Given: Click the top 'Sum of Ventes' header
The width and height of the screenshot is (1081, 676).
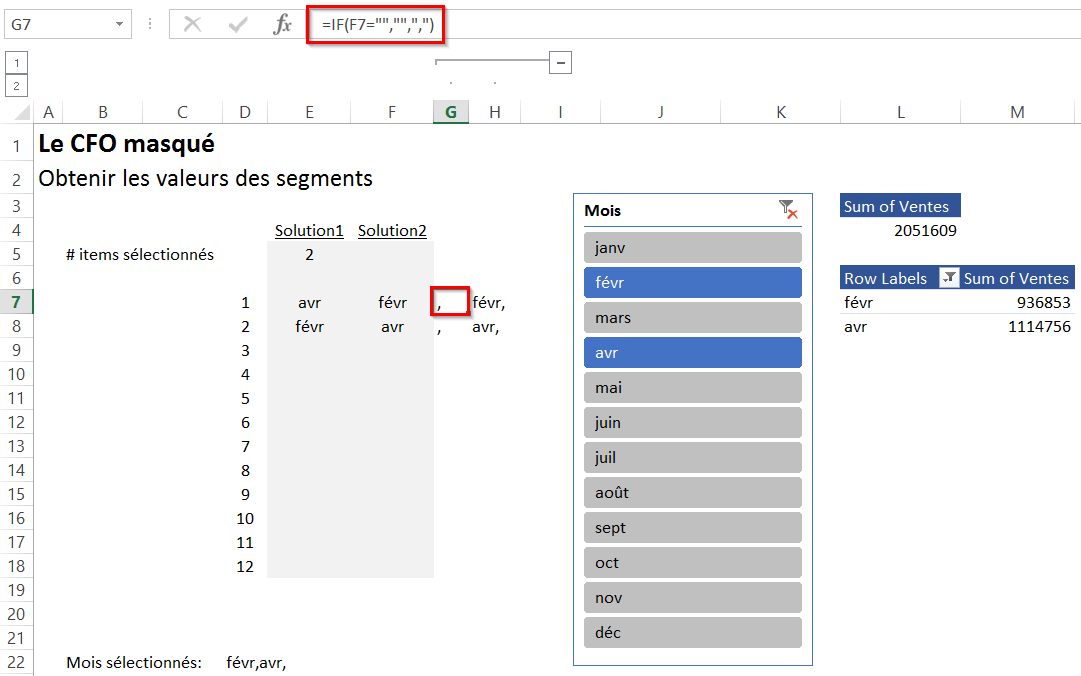Looking at the screenshot, I should [x=900, y=206].
